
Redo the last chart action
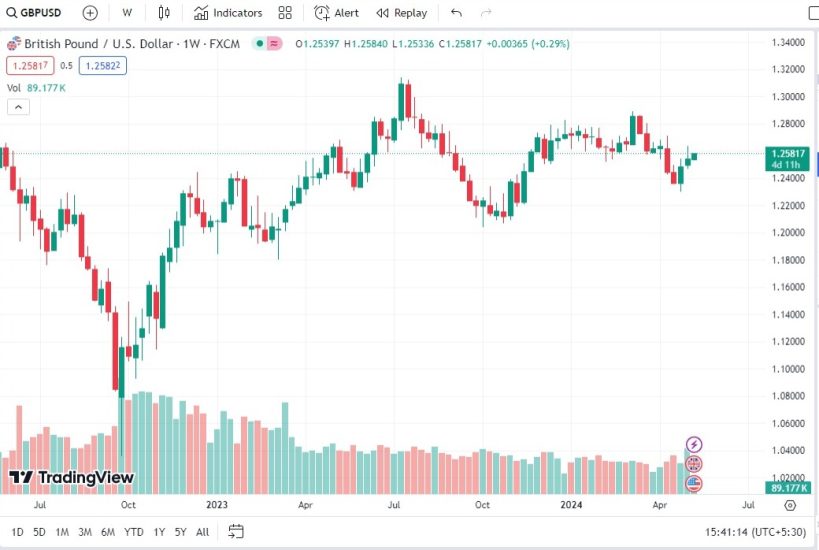tap(486, 13)
